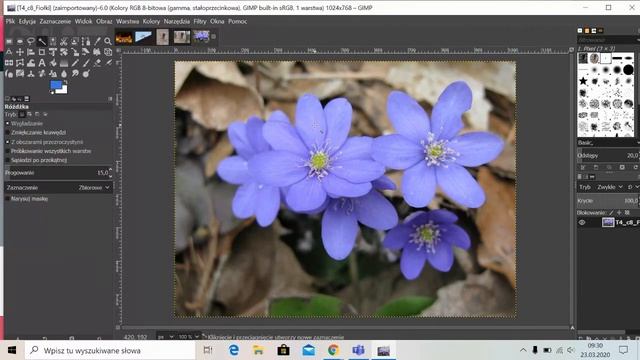
Task: Select the Pencil tool
Action: point(75,63)
